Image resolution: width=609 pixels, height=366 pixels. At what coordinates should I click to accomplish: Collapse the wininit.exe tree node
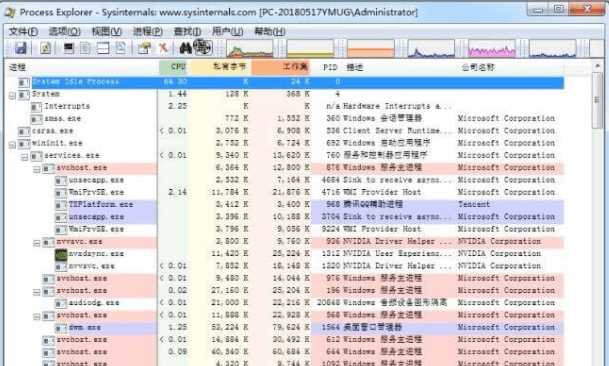coord(12,145)
